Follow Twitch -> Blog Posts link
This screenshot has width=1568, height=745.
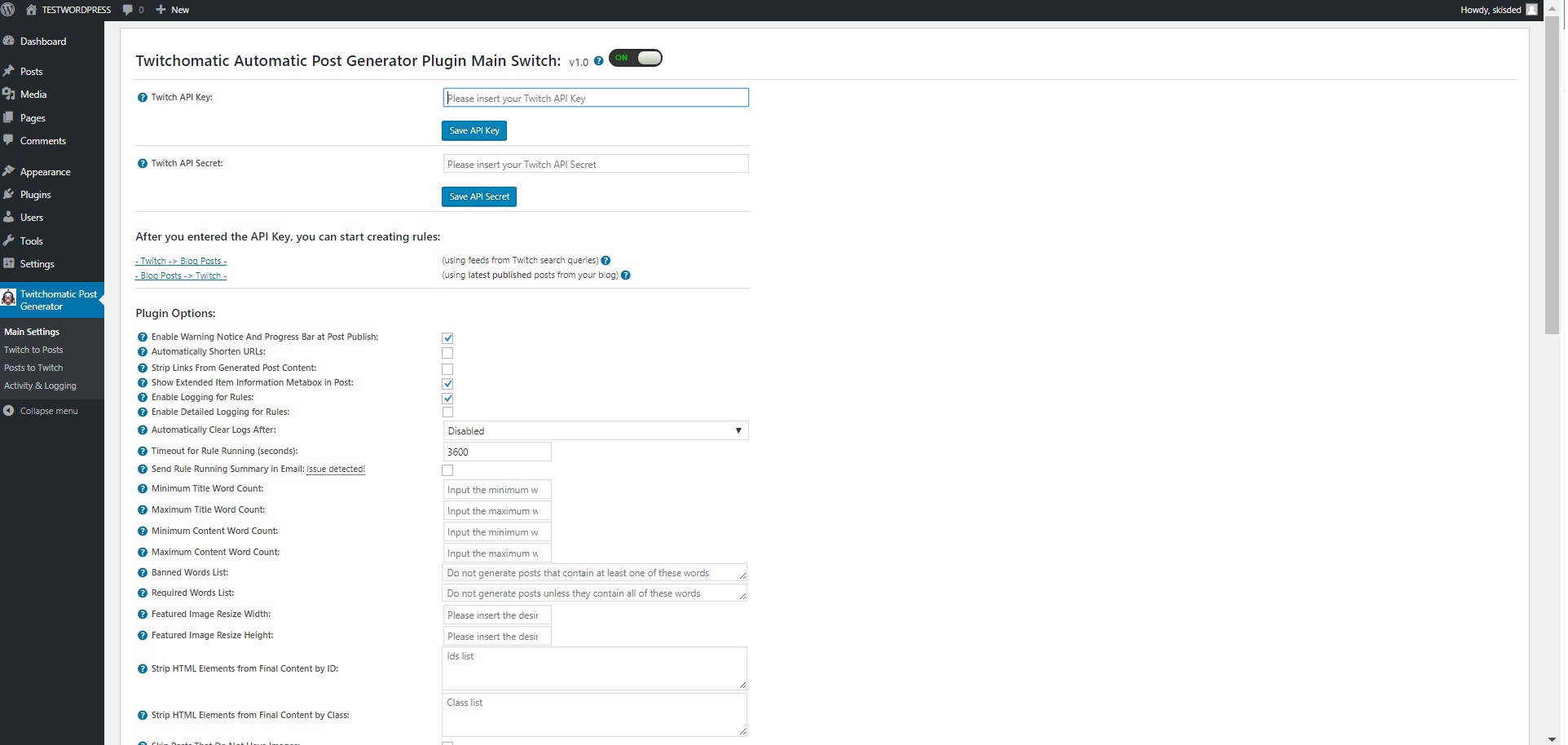pyautogui.click(x=181, y=261)
